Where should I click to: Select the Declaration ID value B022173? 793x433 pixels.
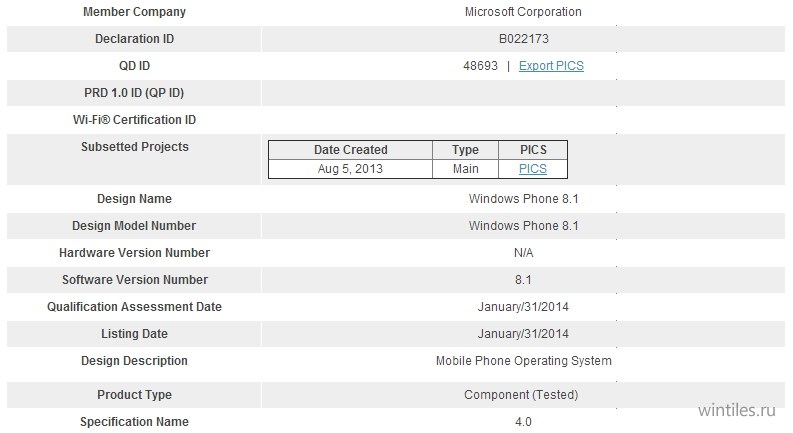click(523, 39)
